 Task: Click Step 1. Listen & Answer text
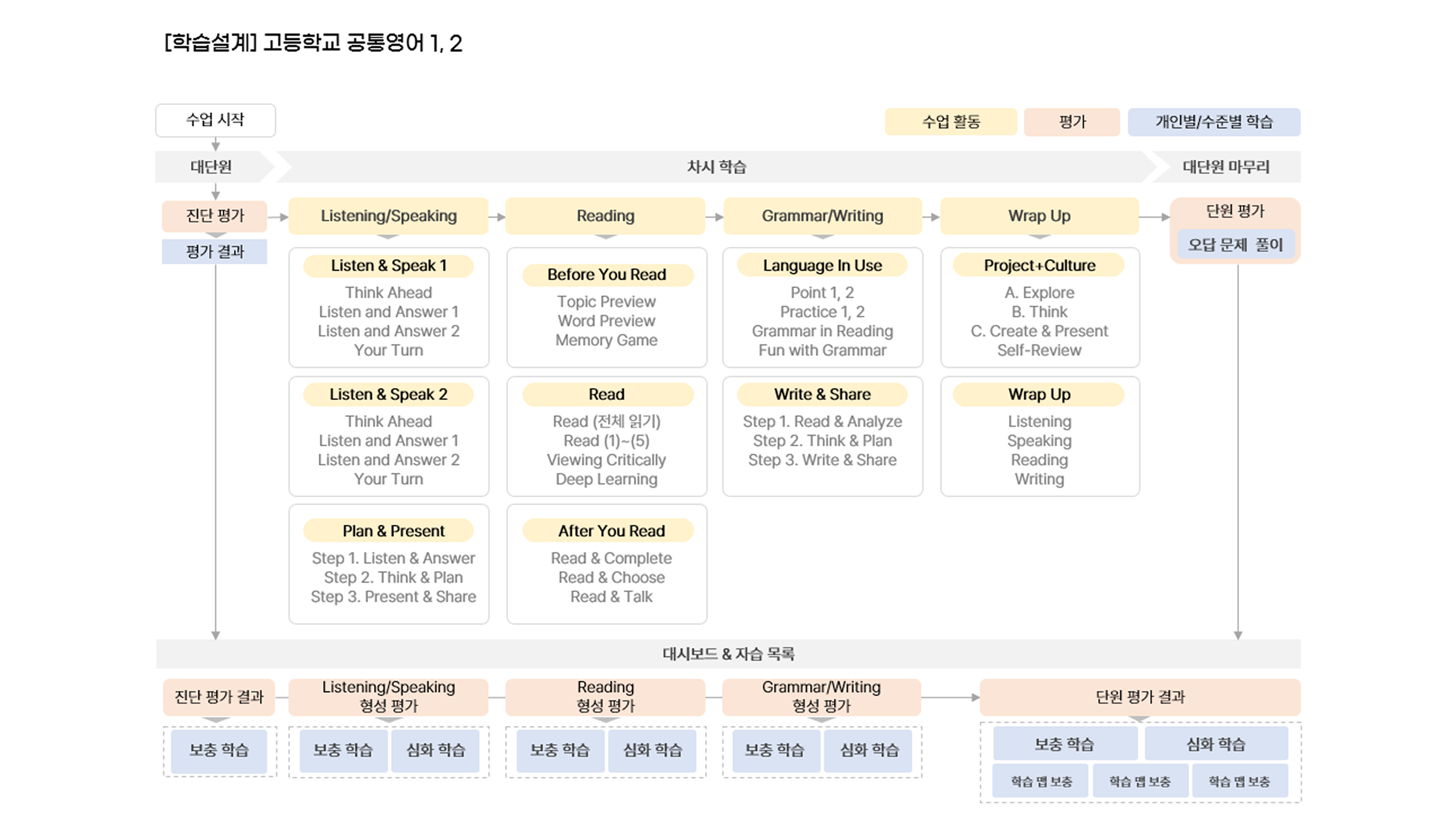(x=393, y=559)
